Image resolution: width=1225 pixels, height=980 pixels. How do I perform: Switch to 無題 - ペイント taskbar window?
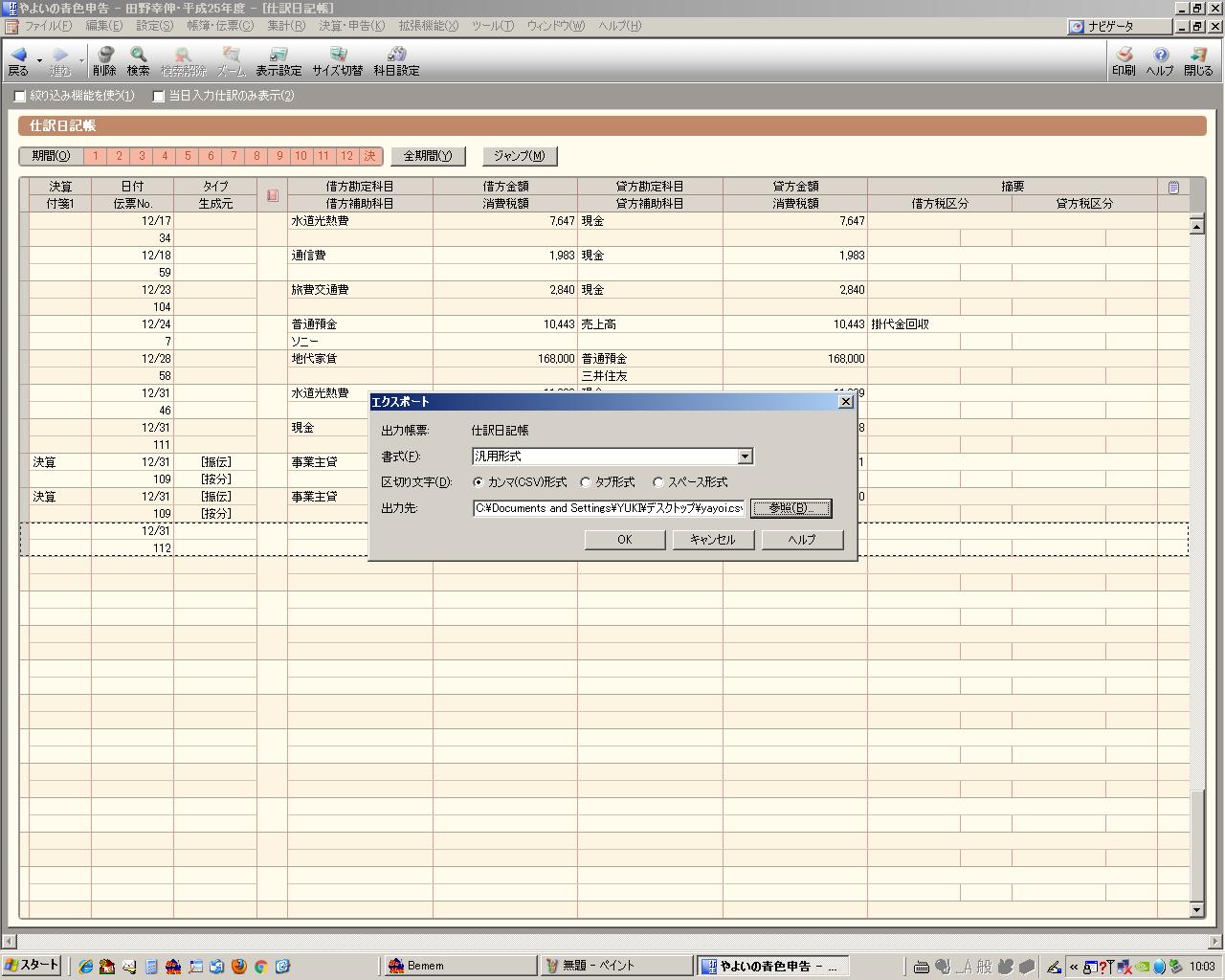coord(617,966)
